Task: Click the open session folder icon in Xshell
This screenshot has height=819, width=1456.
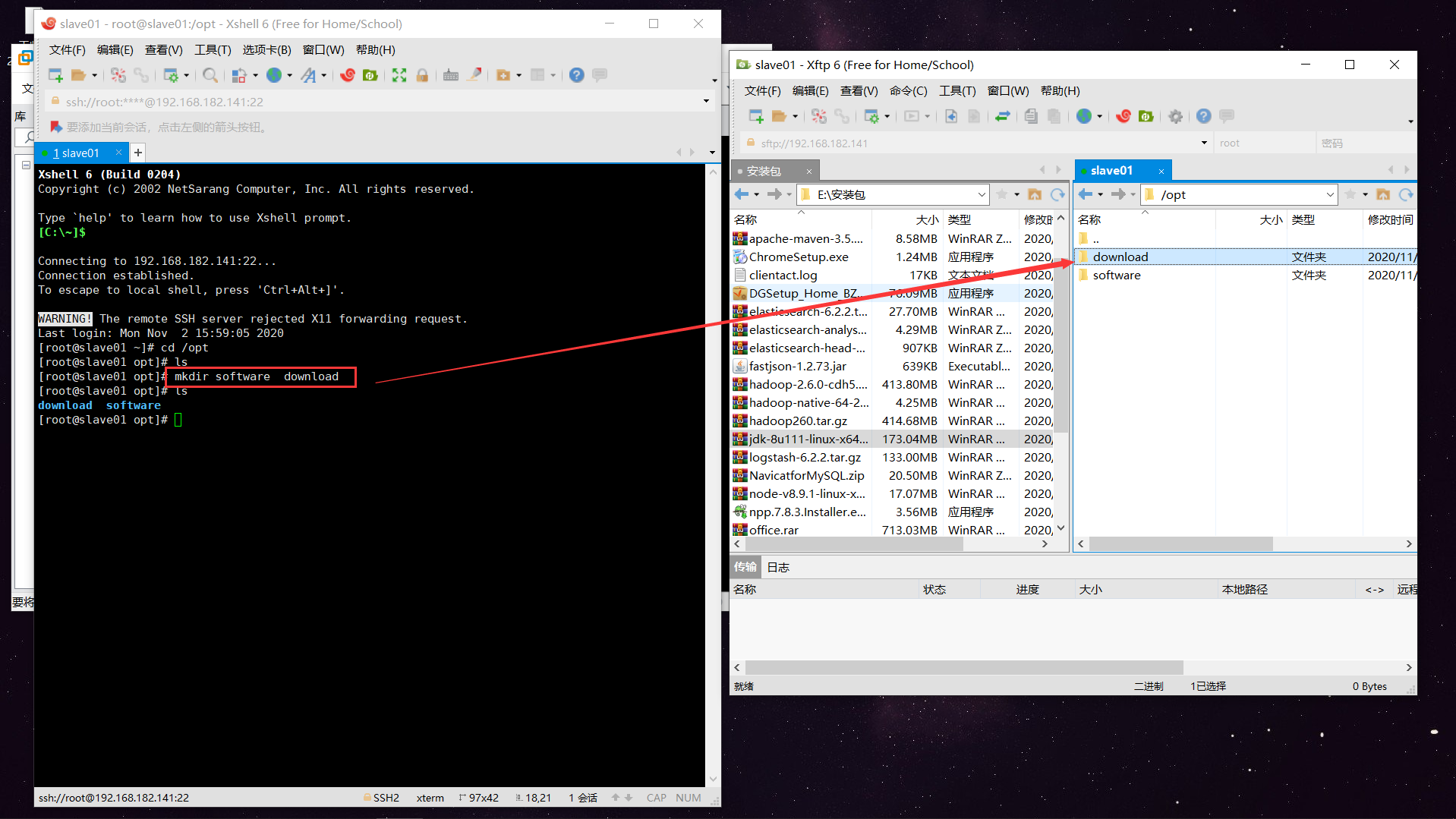Action: click(77, 75)
